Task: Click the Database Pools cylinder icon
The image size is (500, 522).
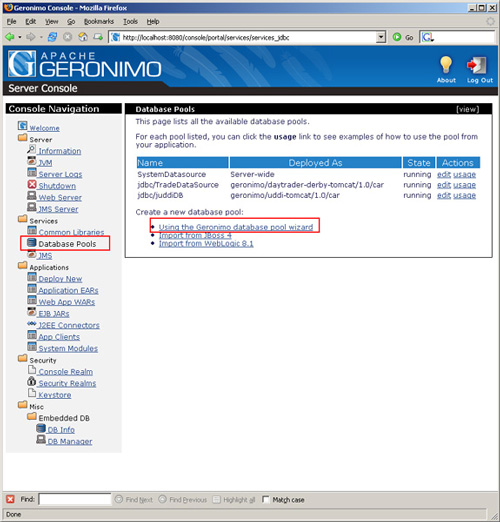Action: [x=32, y=243]
